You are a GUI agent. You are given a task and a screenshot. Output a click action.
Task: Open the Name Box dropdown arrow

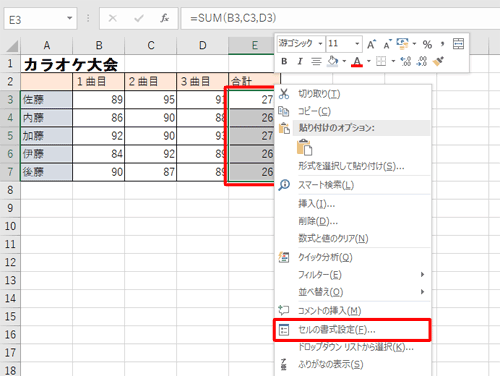pyautogui.click(x=69, y=18)
